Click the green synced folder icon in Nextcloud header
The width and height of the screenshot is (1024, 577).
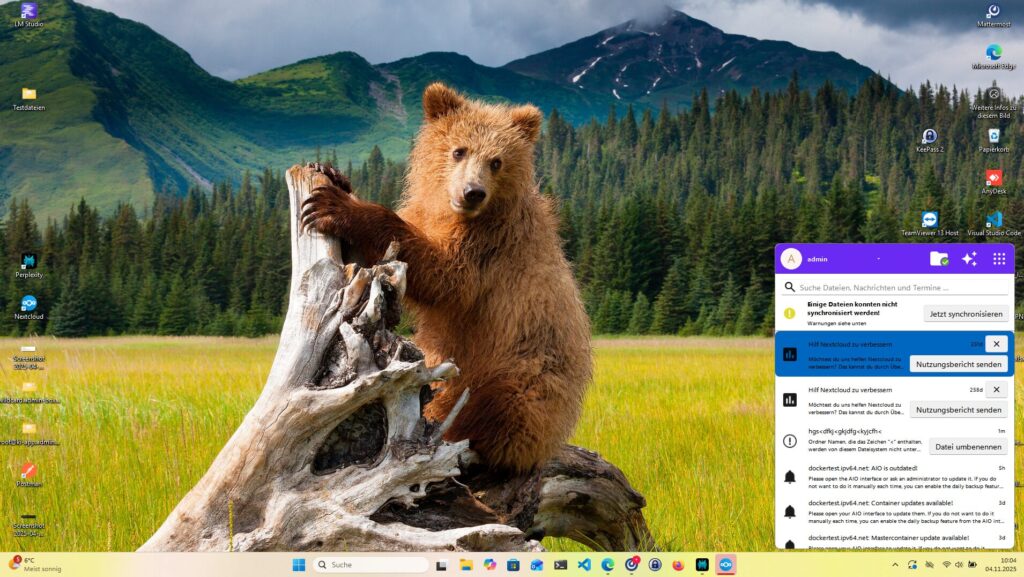940,259
